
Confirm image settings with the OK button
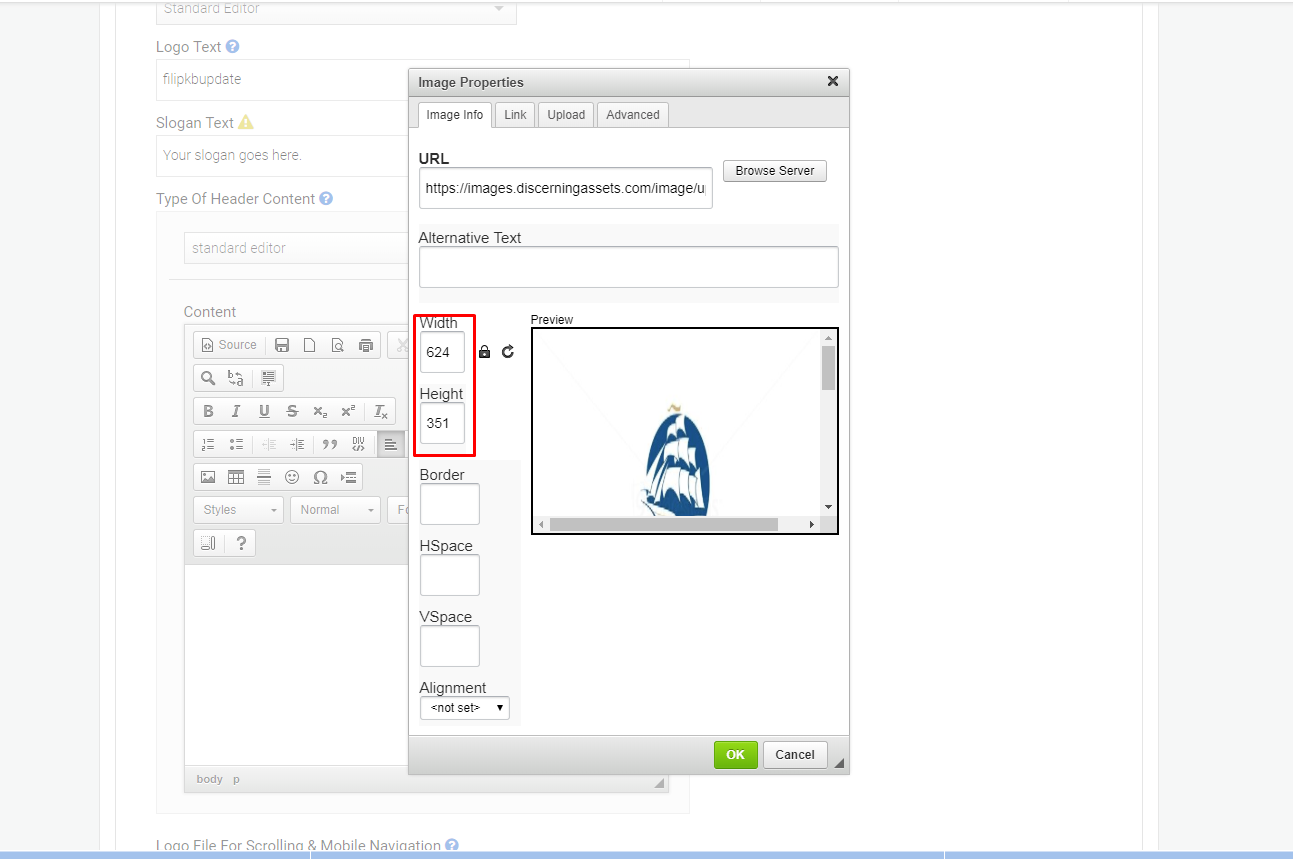[x=735, y=754]
